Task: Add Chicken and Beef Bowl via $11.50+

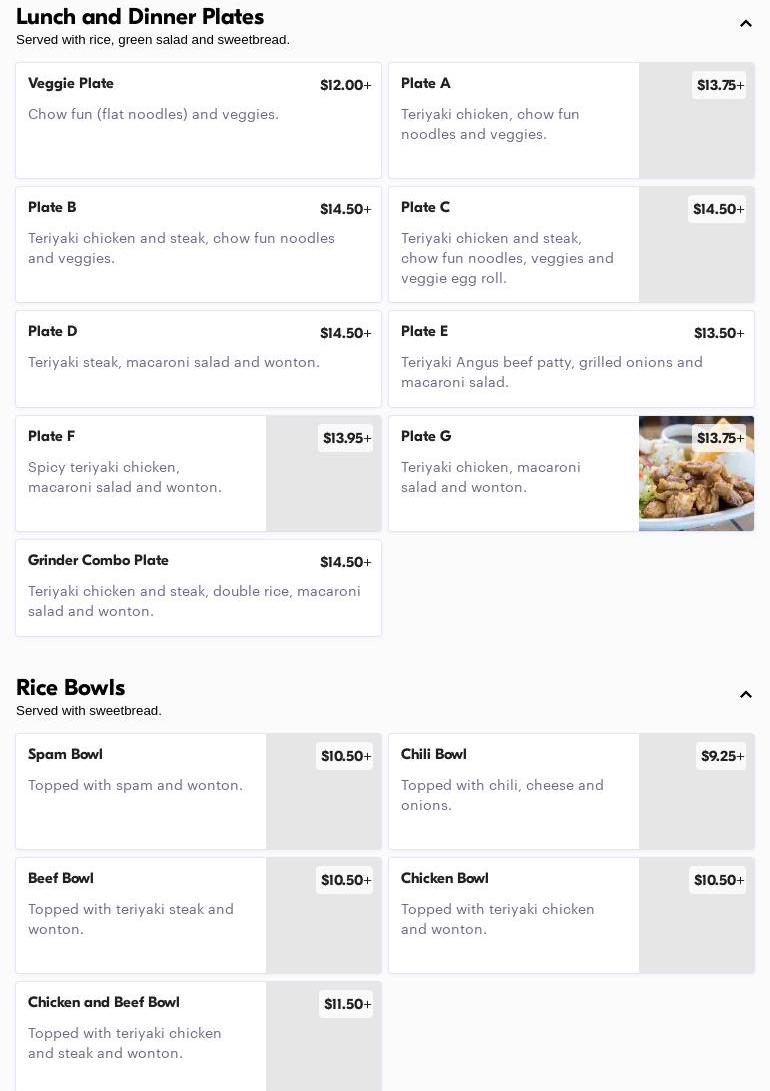Action: [x=346, y=1004]
